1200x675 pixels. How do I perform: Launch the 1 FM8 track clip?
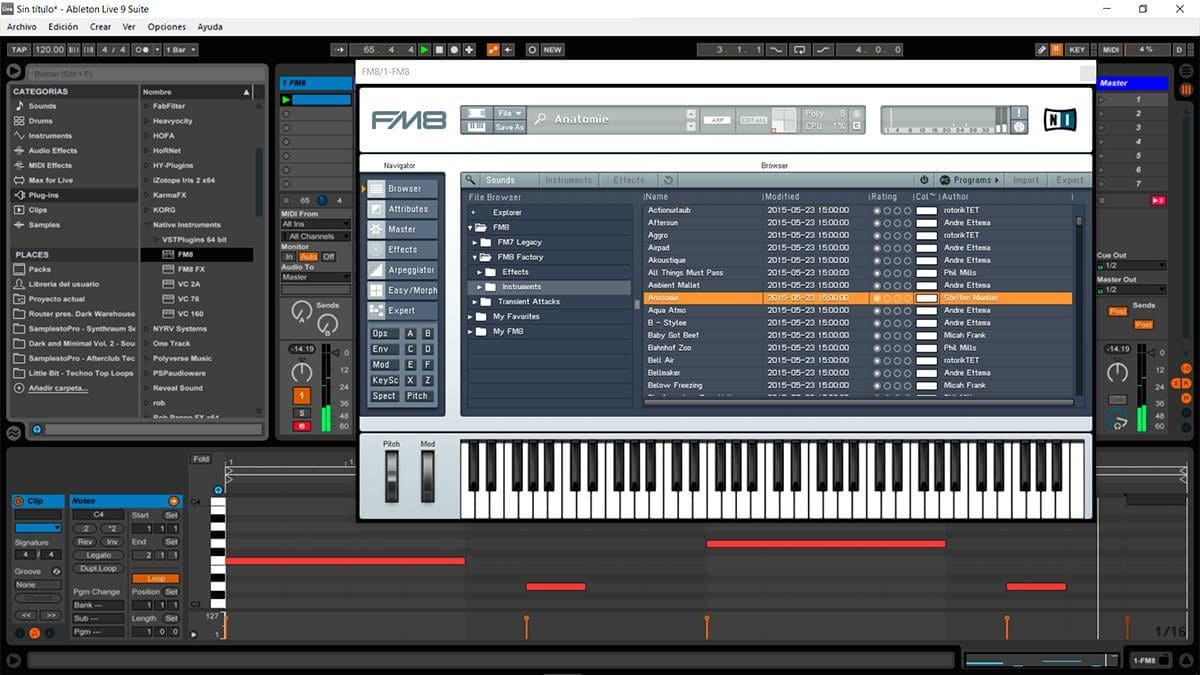click(286, 100)
